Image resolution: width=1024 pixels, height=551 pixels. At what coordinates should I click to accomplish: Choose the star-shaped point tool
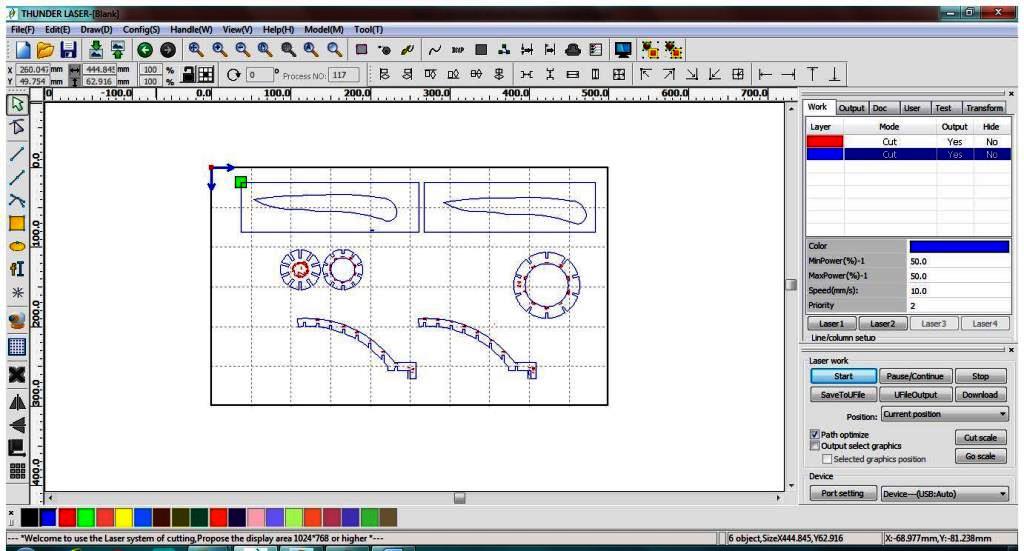[x=17, y=292]
